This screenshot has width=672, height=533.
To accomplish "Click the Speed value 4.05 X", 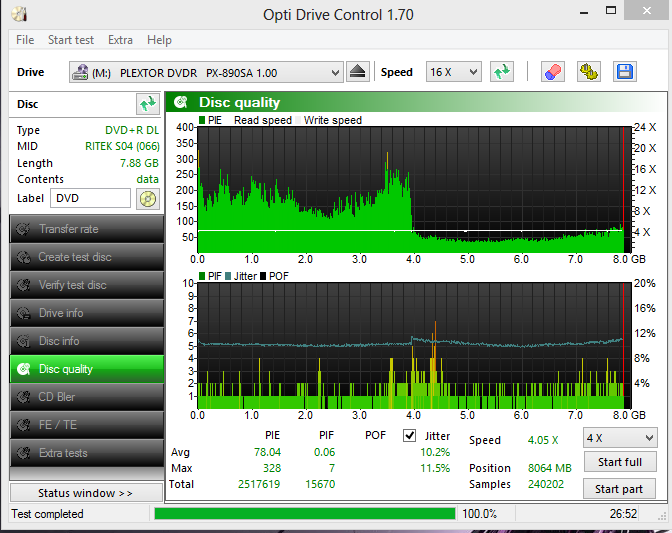I will click(x=543, y=440).
